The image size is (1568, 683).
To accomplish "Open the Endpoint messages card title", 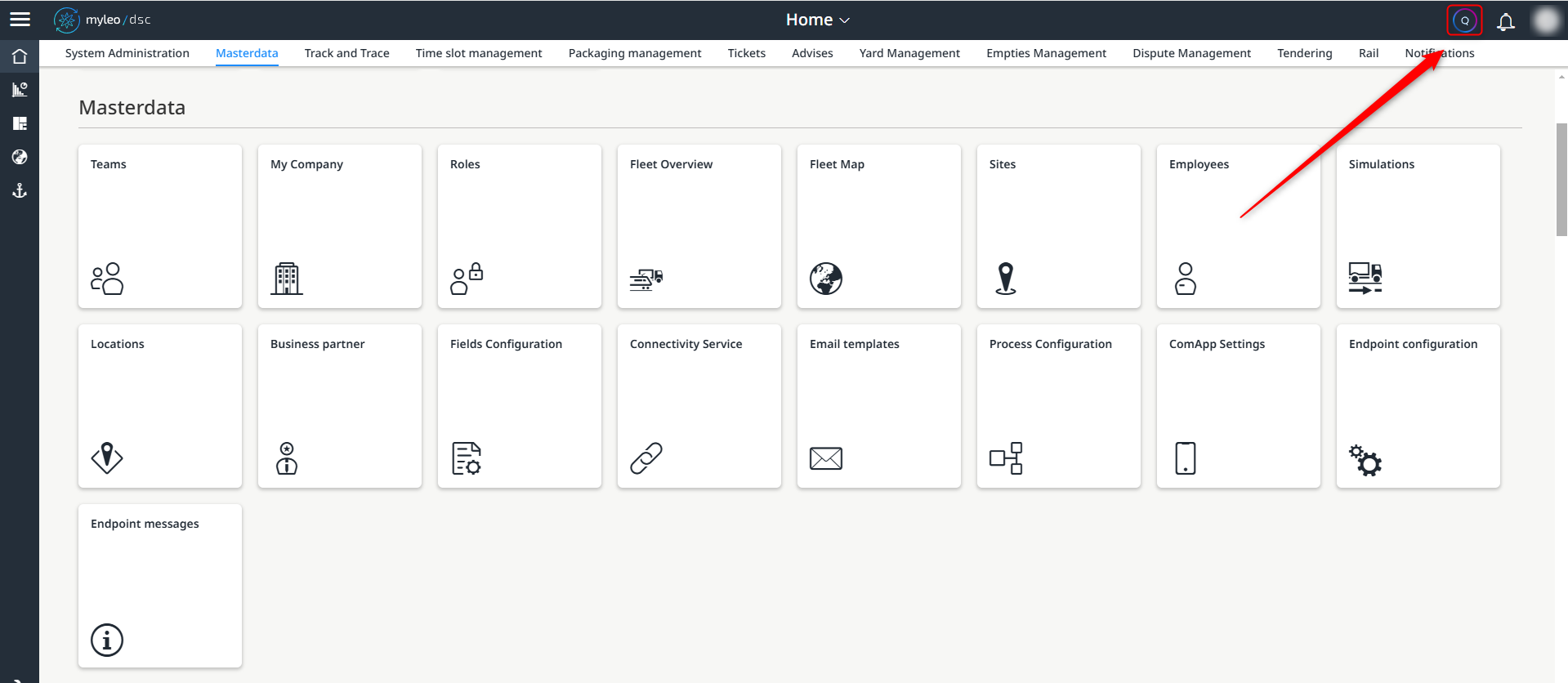I will coord(145,524).
